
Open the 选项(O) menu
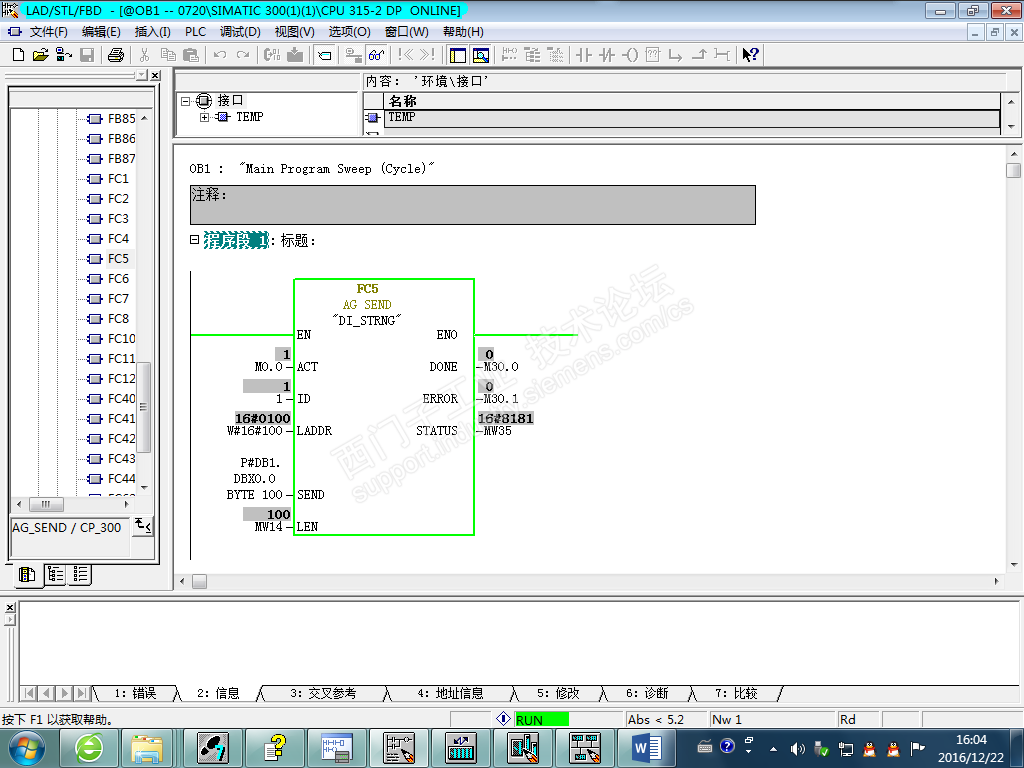pyautogui.click(x=349, y=31)
